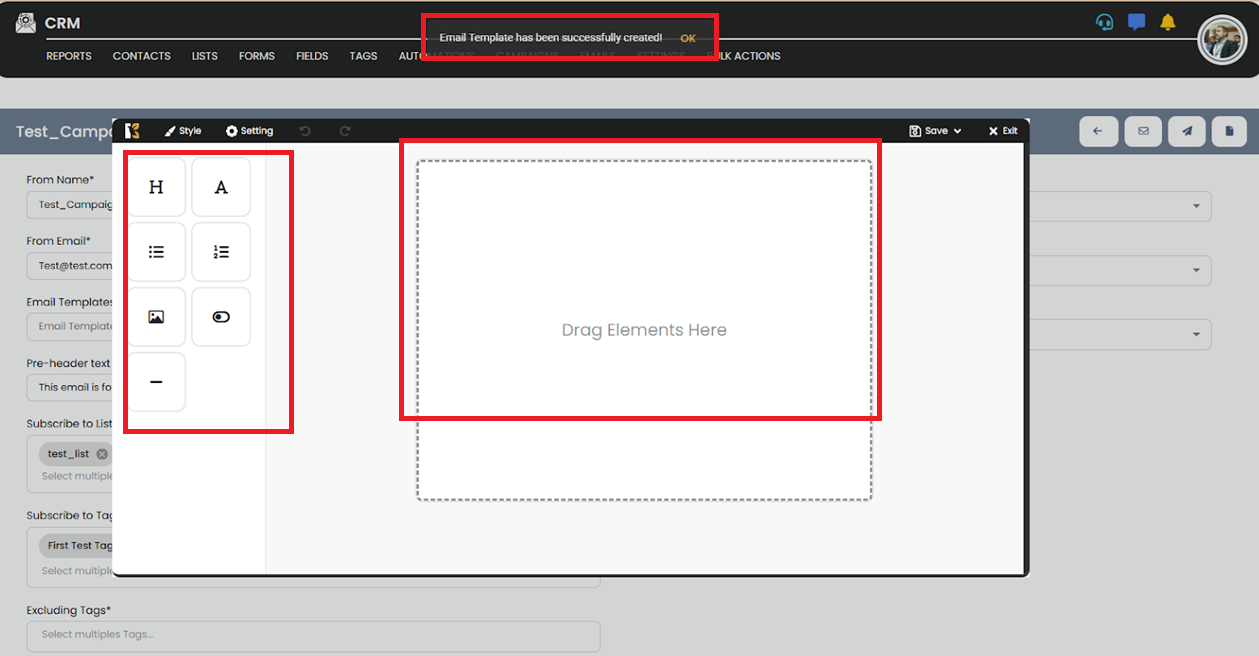This screenshot has width=1259, height=656.
Task: Remove the test_list chip
Action: point(102,454)
